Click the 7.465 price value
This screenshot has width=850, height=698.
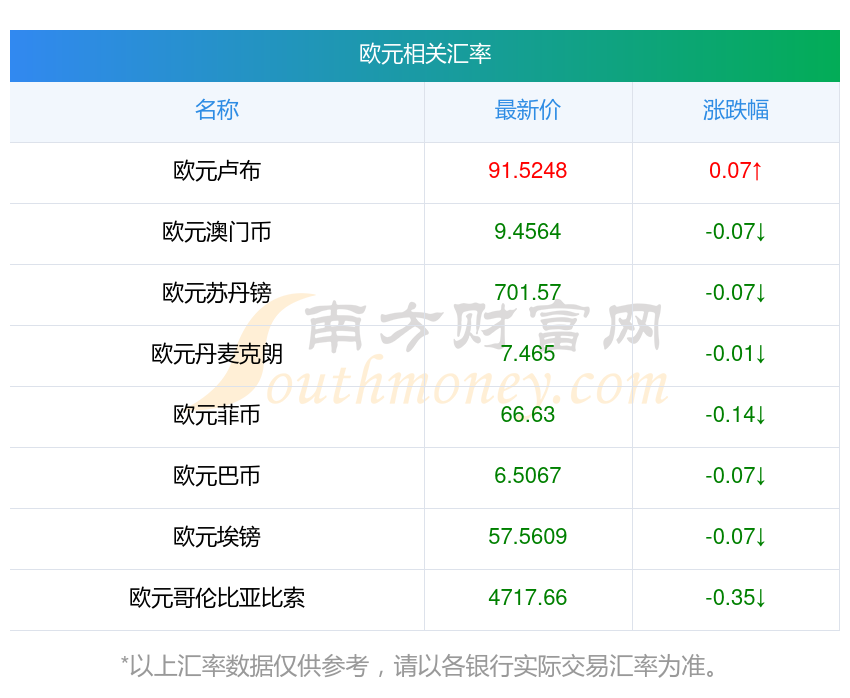pos(527,354)
